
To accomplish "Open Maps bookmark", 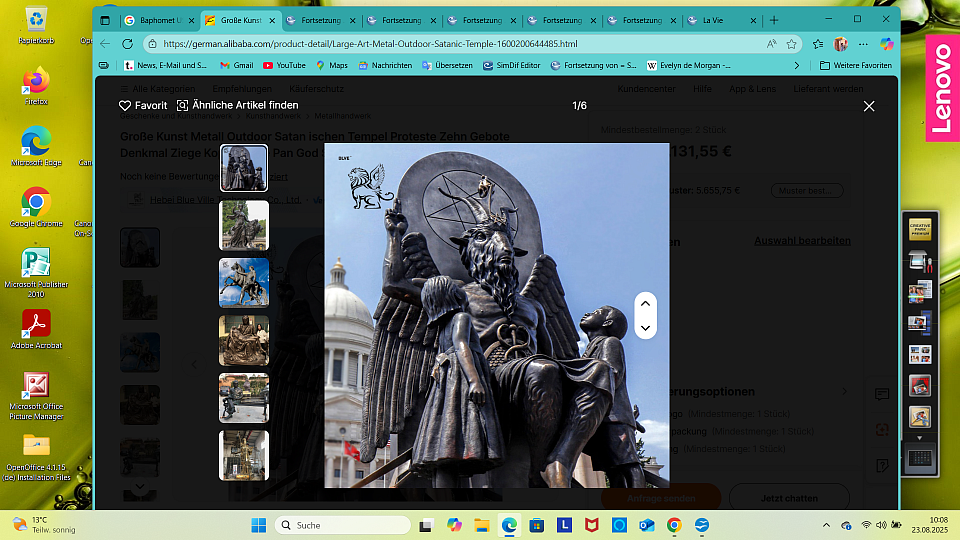I will point(332,66).
